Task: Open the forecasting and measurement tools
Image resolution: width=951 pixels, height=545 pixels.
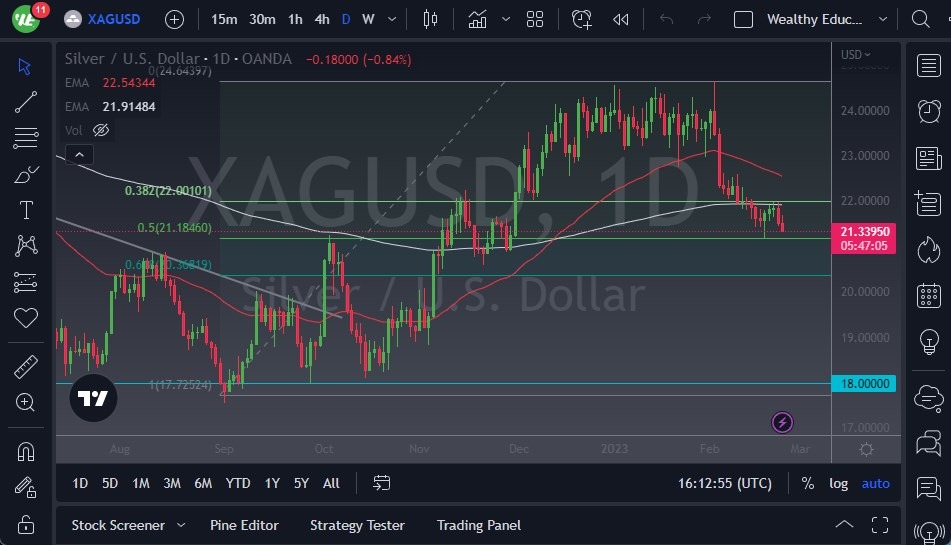Action: pos(25,282)
